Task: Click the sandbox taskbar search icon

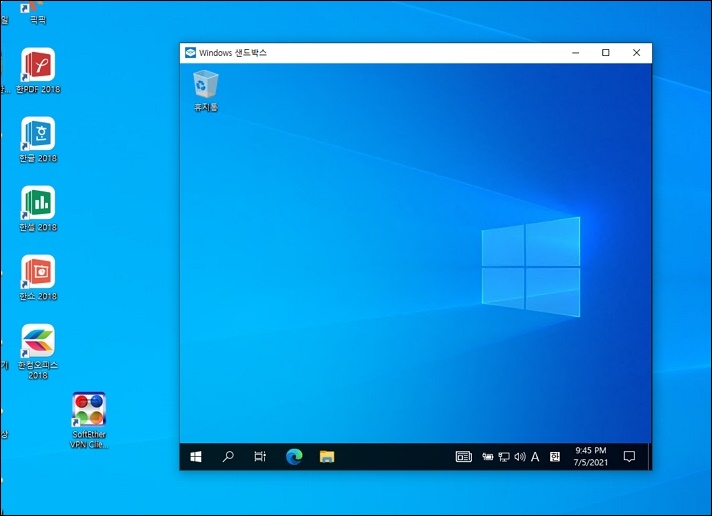Action: coord(228,456)
